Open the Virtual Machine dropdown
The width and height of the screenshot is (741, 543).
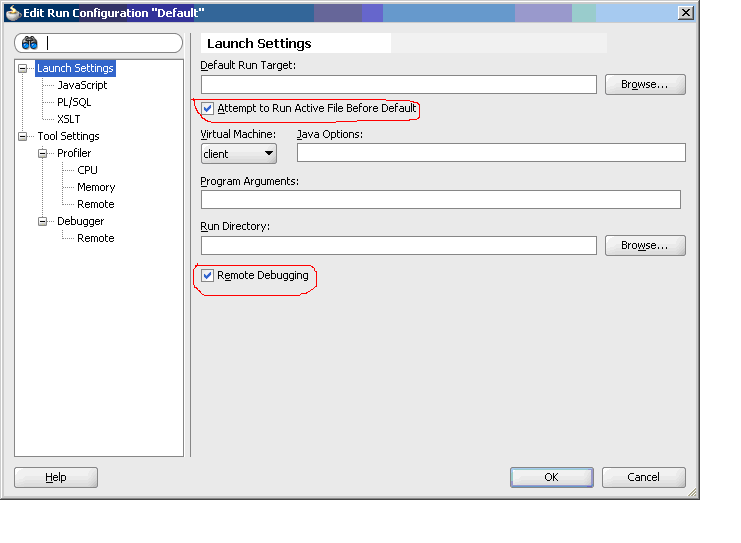[239, 154]
